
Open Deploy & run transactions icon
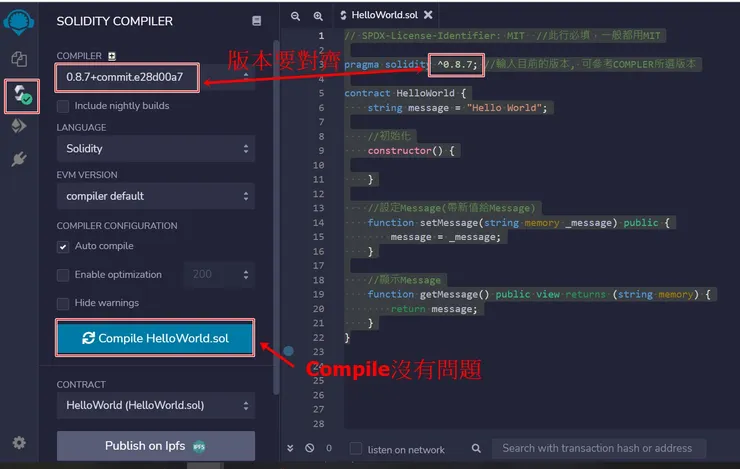pos(19,126)
